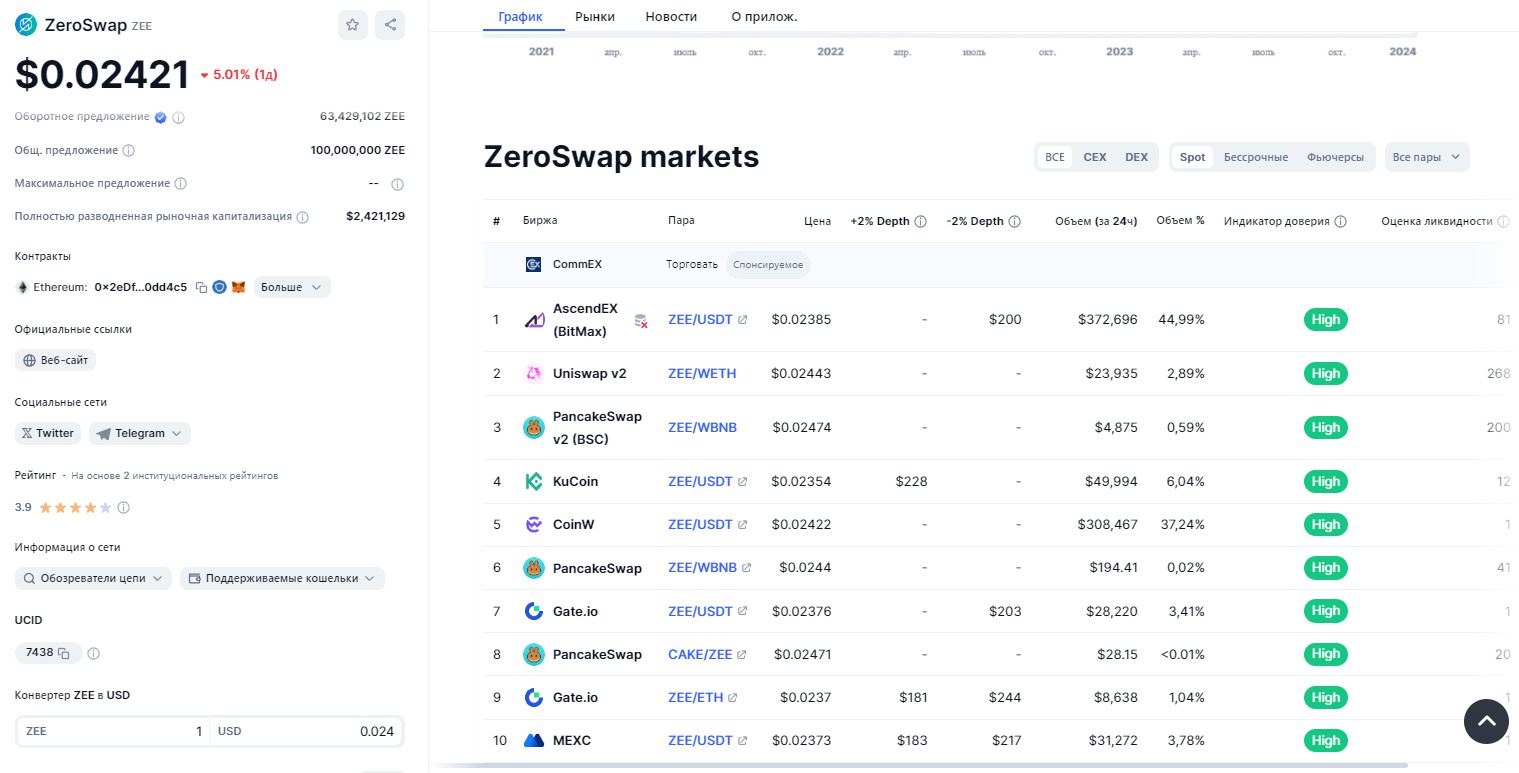Click info icon beside fully diluted market cap

[303, 217]
